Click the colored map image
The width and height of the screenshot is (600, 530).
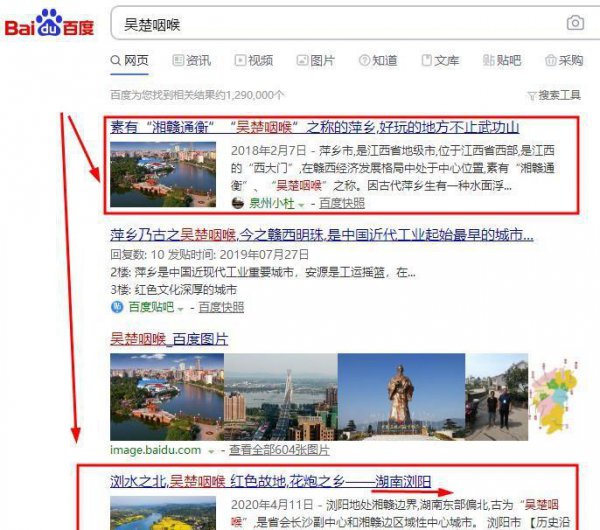pos(553,397)
